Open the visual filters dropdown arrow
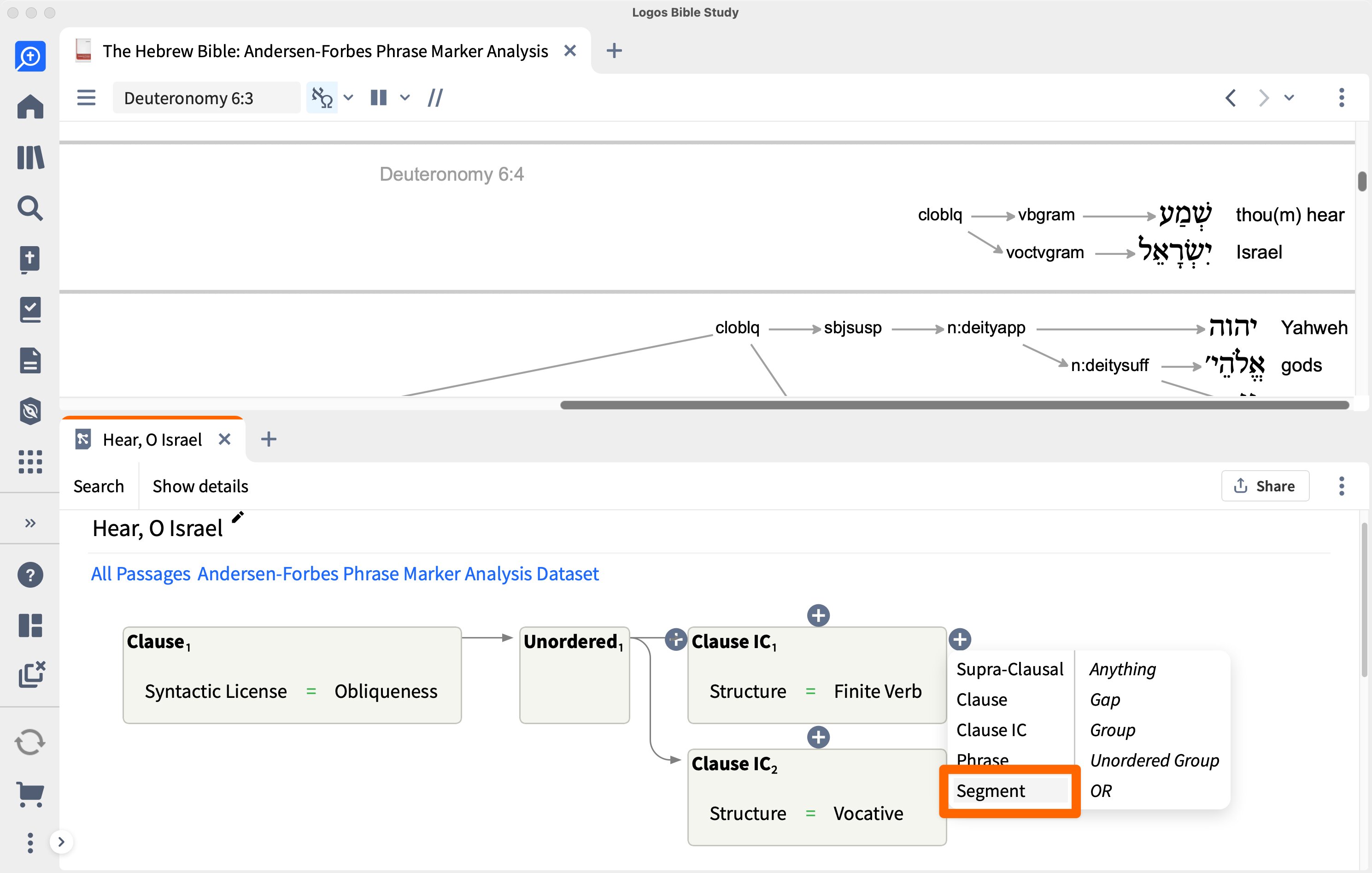 [348, 98]
